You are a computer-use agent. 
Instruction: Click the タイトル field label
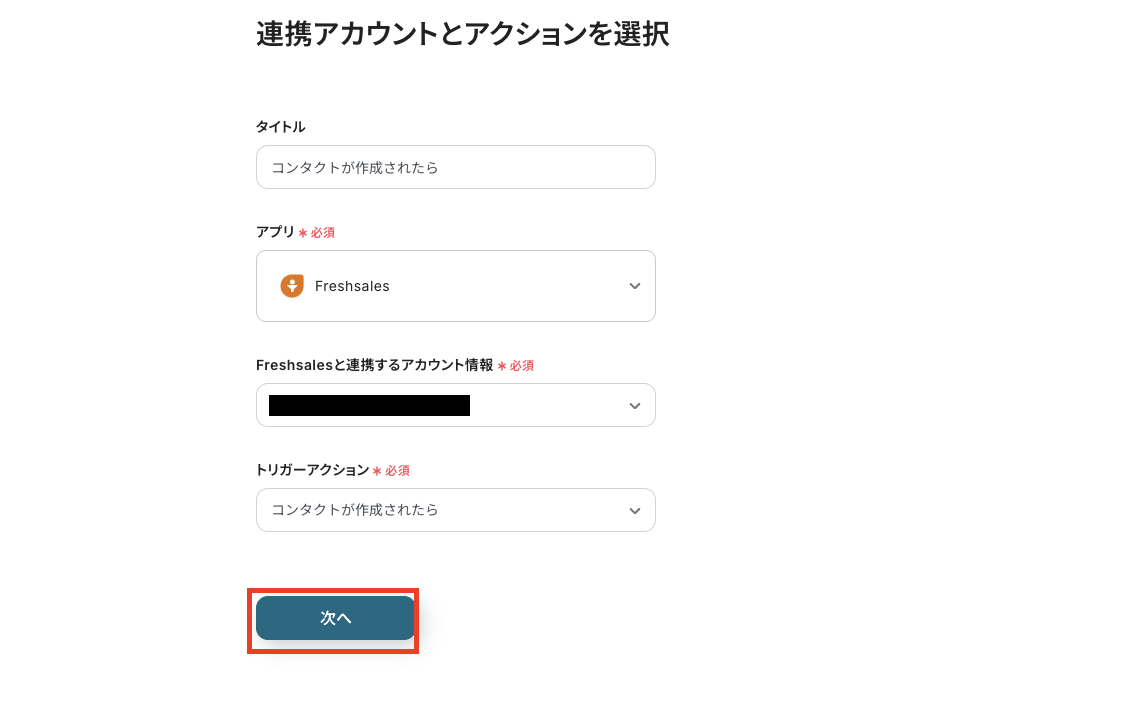tap(281, 127)
